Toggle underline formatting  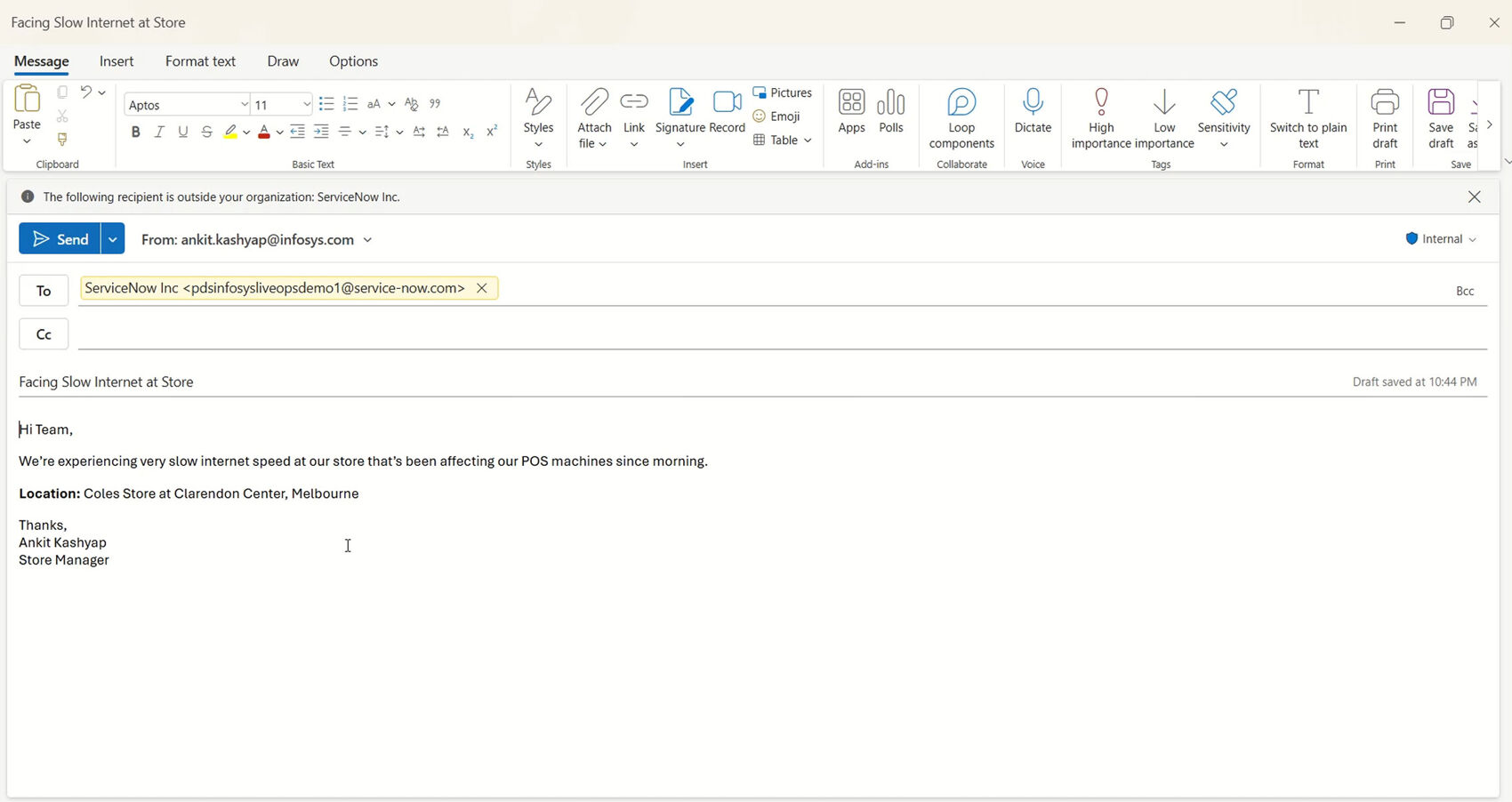[x=183, y=132]
